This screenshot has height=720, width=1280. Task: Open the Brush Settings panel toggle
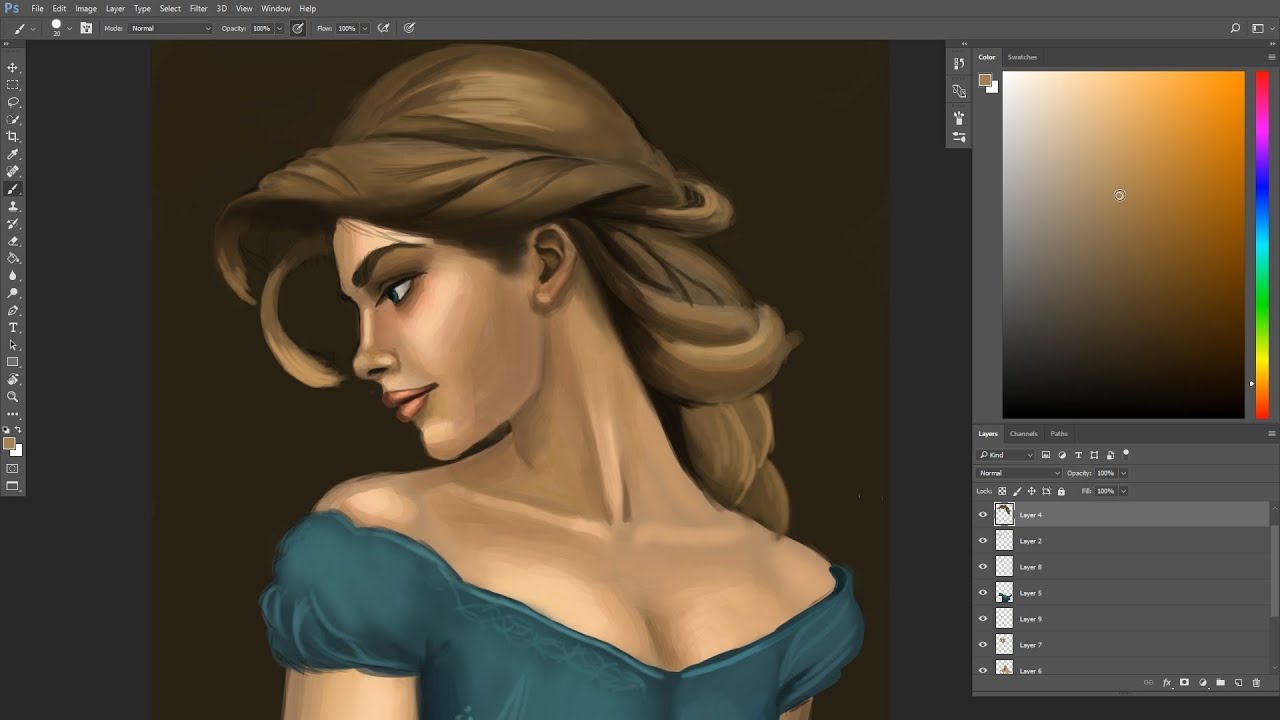86,28
